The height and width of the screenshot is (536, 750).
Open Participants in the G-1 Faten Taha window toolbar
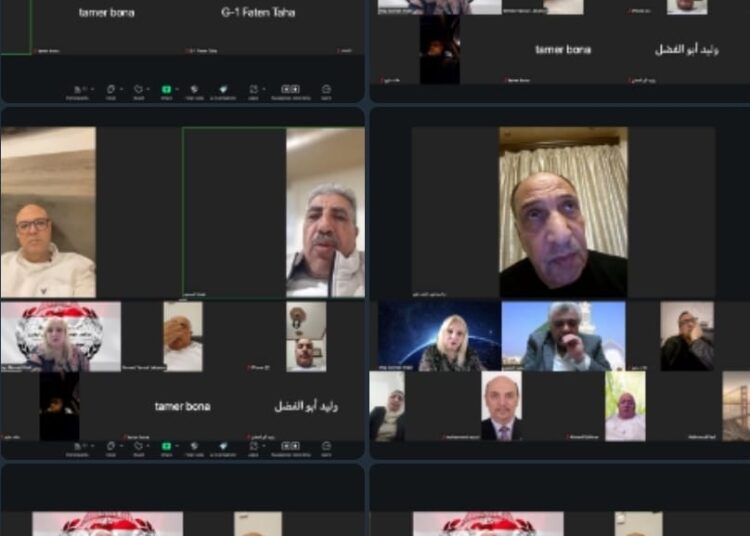click(77, 92)
